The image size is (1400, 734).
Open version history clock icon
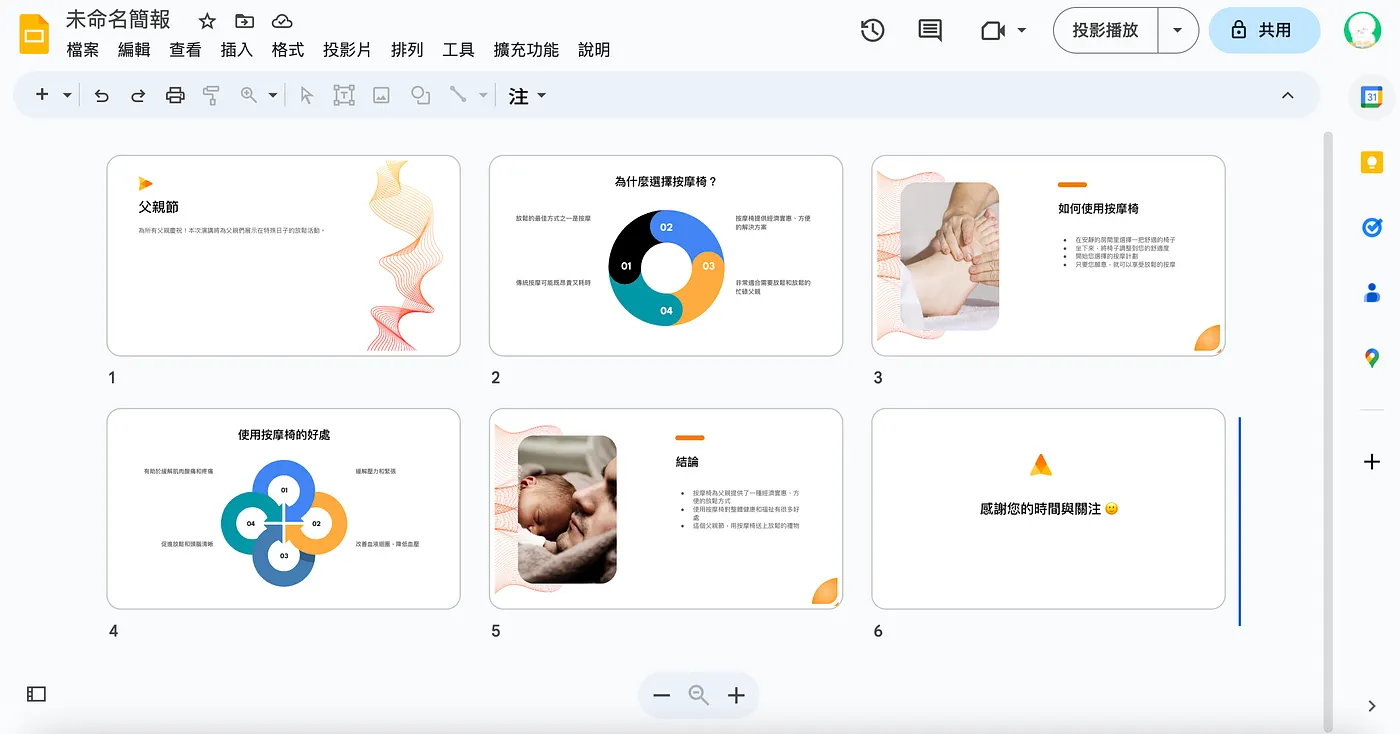(872, 31)
